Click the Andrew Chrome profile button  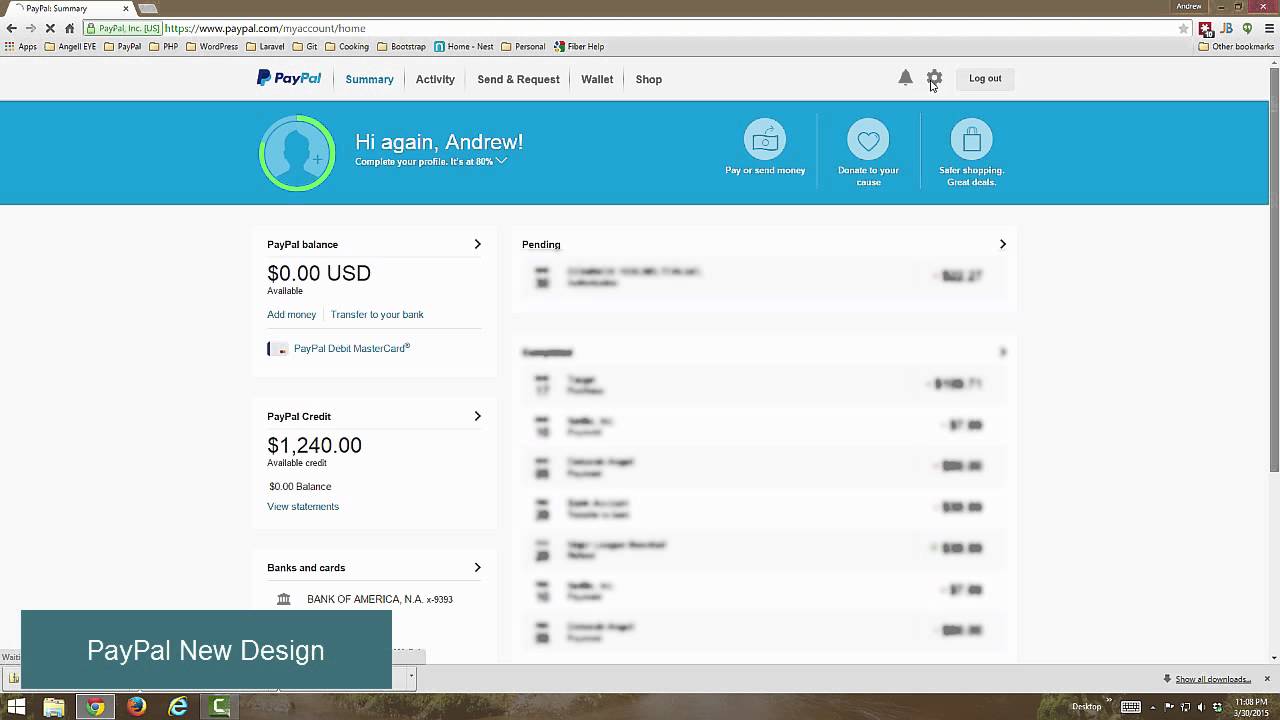[1189, 6]
